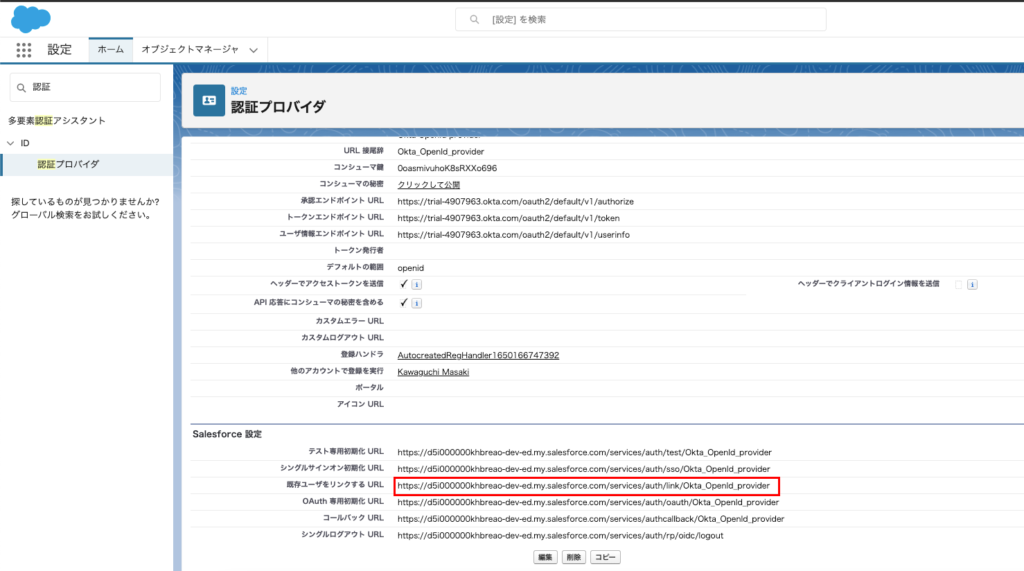Switch to the ホーム tab
The width and height of the screenshot is (1024, 571).
pyautogui.click(x=111, y=50)
